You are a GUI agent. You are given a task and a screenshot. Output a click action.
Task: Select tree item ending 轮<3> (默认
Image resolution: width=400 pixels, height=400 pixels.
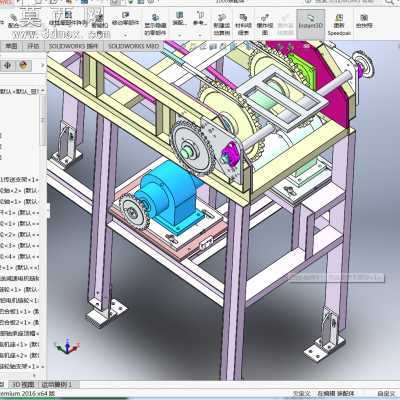[19, 245]
